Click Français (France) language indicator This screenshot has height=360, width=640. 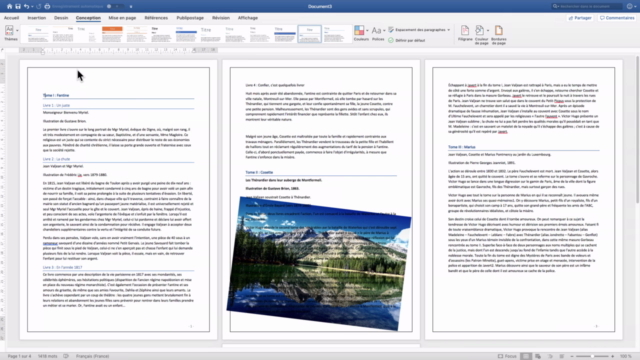[93, 356]
